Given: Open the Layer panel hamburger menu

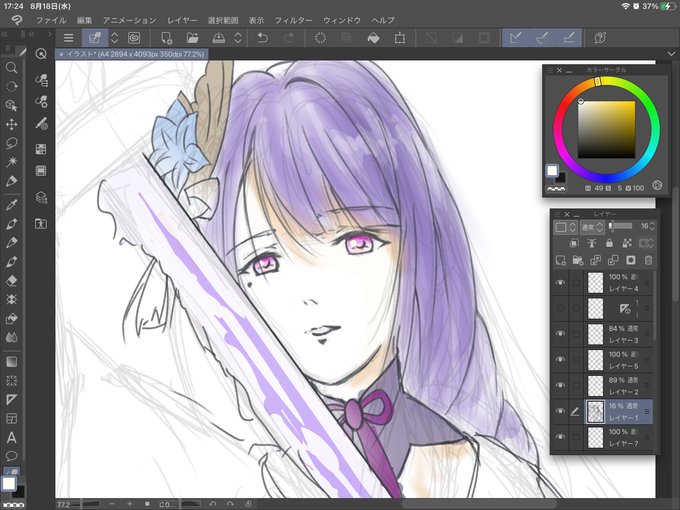Looking at the screenshot, I should 558,214.
